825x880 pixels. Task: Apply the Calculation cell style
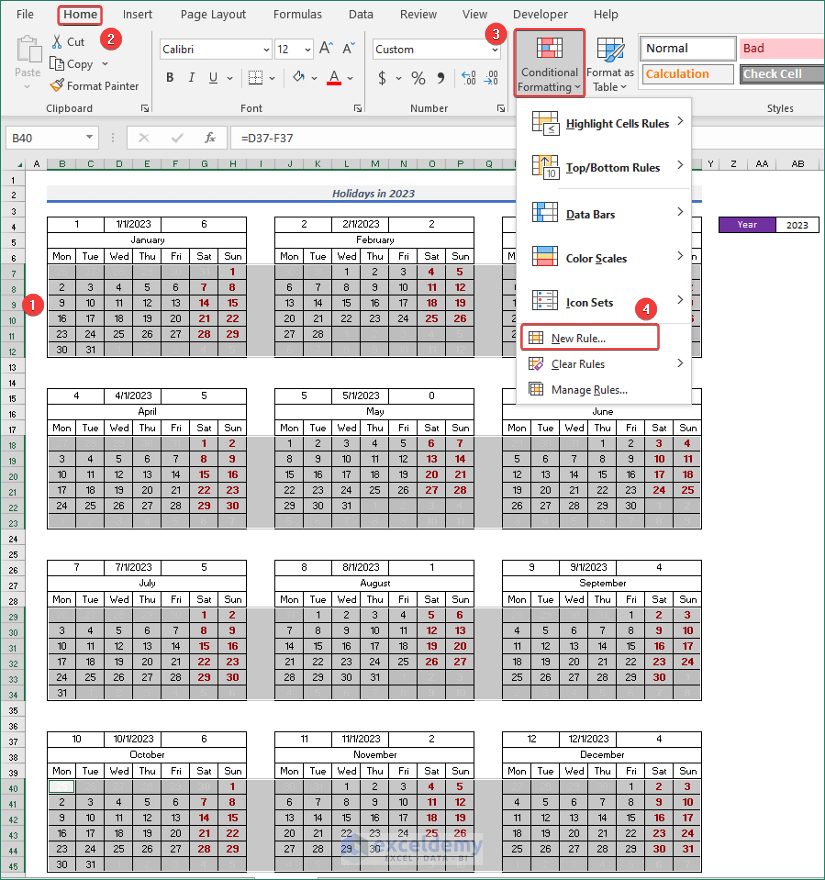(688, 74)
